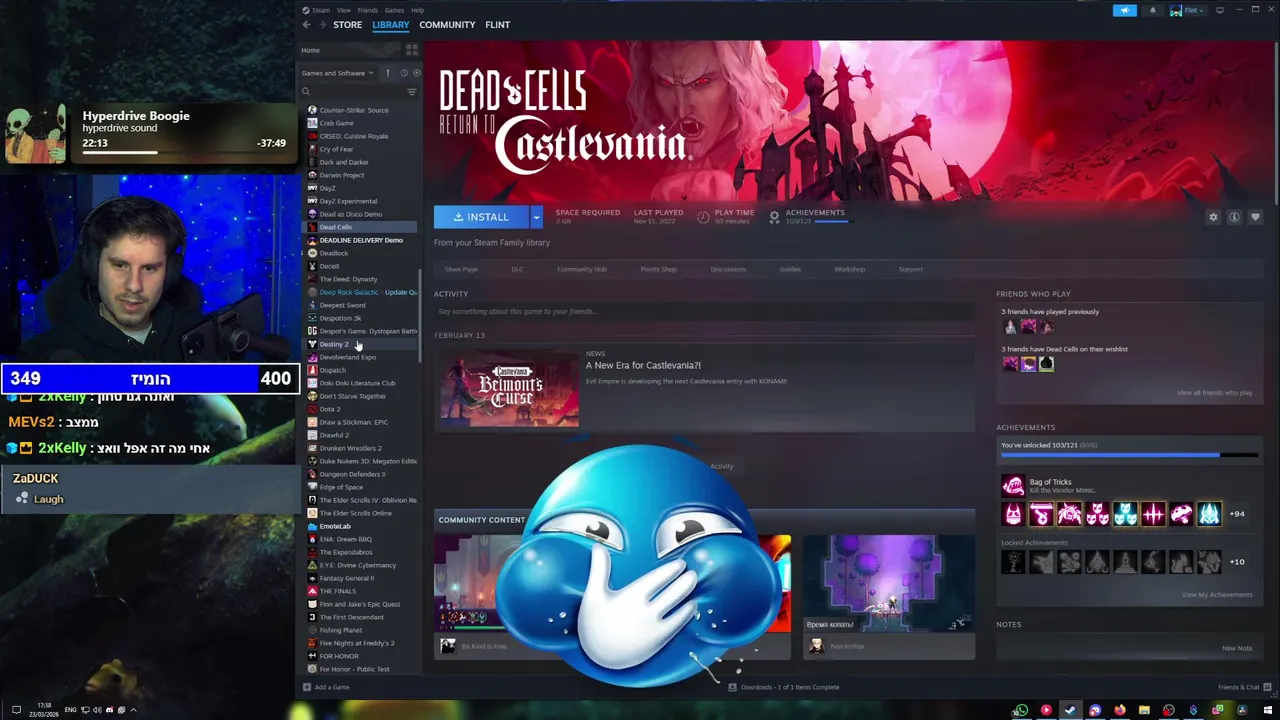The height and width of the screenshot is (720, 1280).
Task: Open the Downloads icon in bottom bar
Action: pos(733,687)
